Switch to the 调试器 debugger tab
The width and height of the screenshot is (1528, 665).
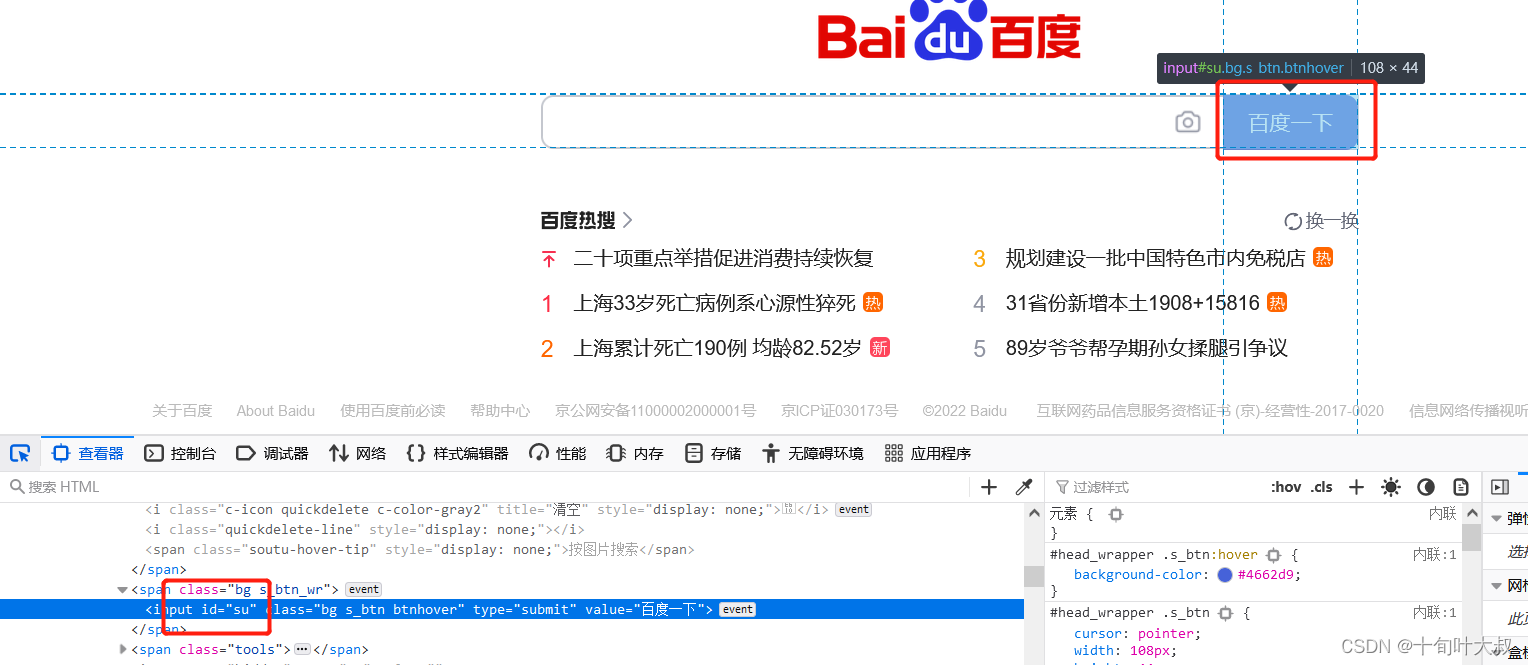[x=272, y=453]
